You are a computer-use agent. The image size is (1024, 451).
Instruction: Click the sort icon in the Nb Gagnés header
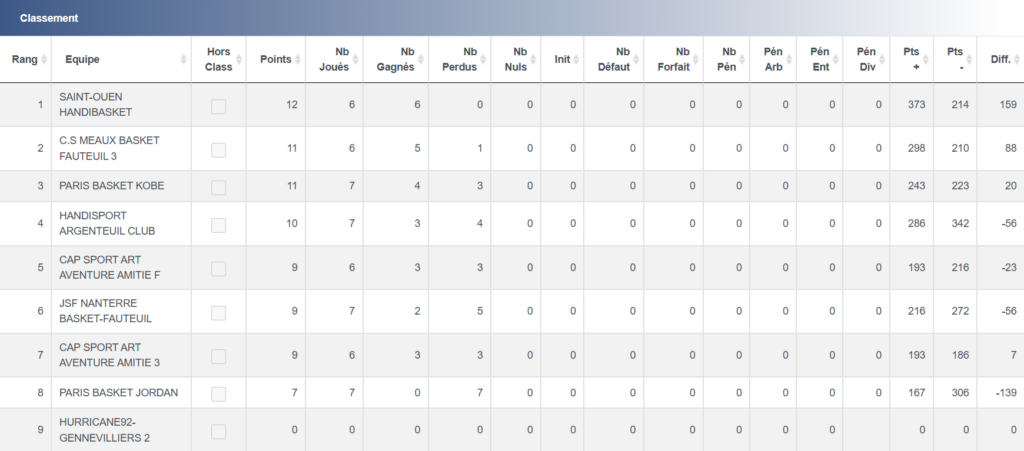click(420, 60)
